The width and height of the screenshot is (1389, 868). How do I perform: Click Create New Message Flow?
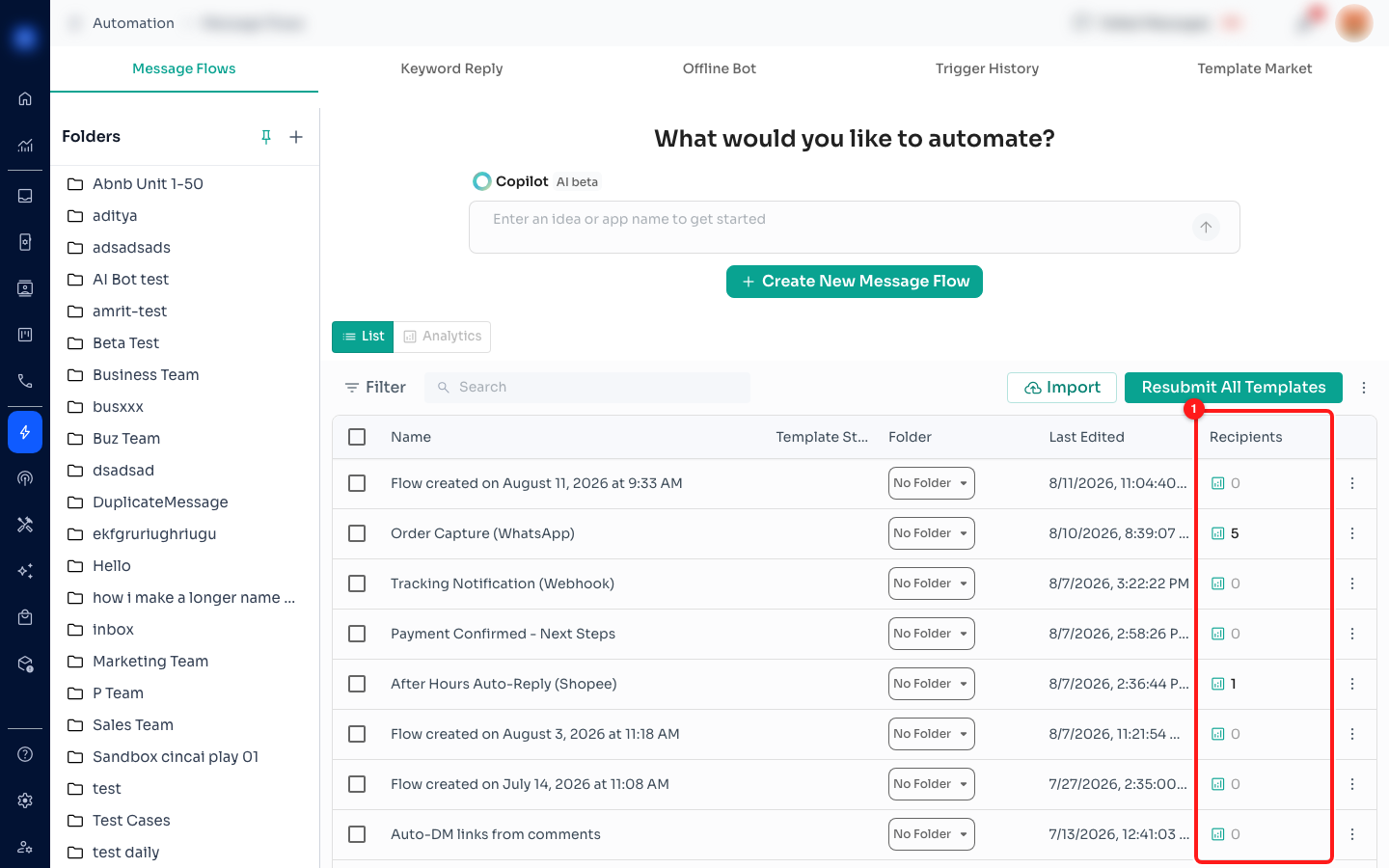pyautogui.click(x=855, y=282)
